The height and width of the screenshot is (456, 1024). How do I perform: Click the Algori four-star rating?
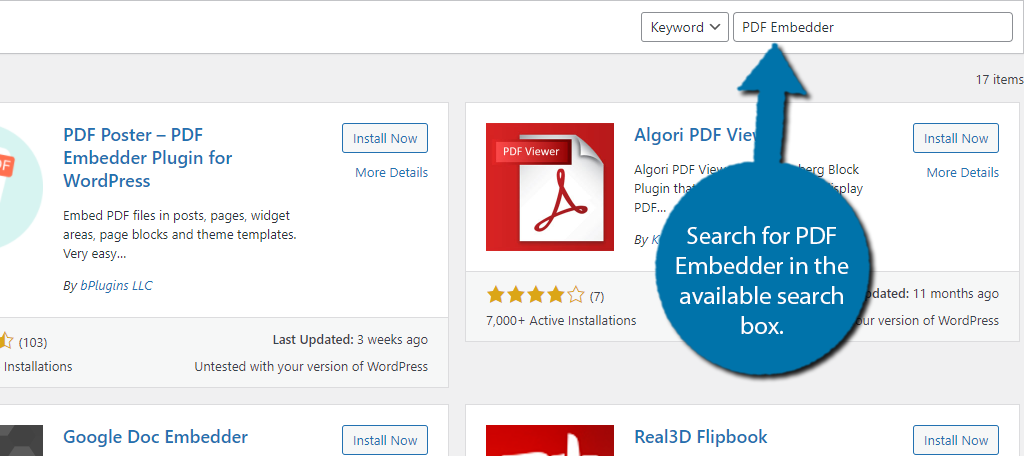tap(536, 296)
